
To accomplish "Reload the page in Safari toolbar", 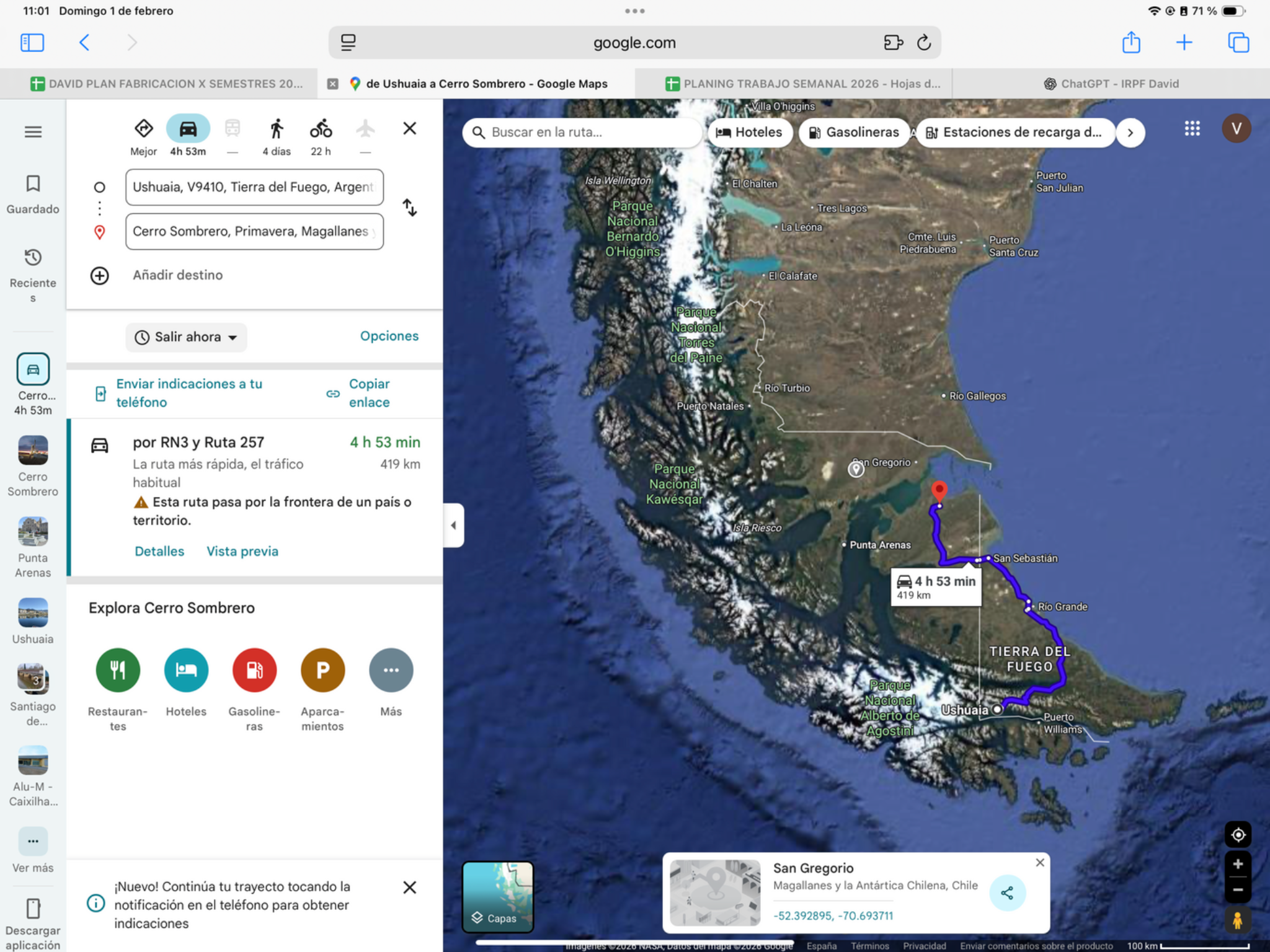I will [923, 43].
